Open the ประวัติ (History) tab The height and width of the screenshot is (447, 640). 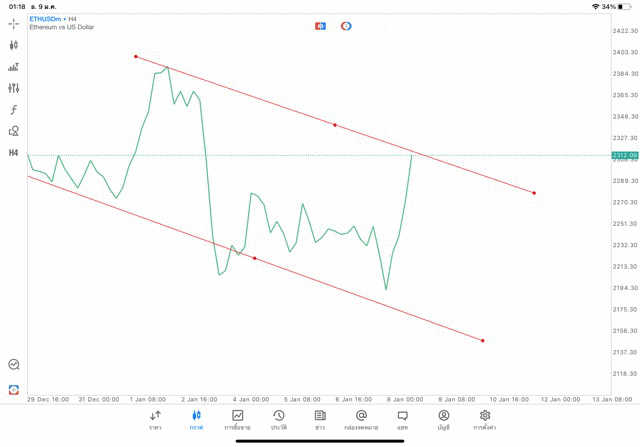pos(279,420)
